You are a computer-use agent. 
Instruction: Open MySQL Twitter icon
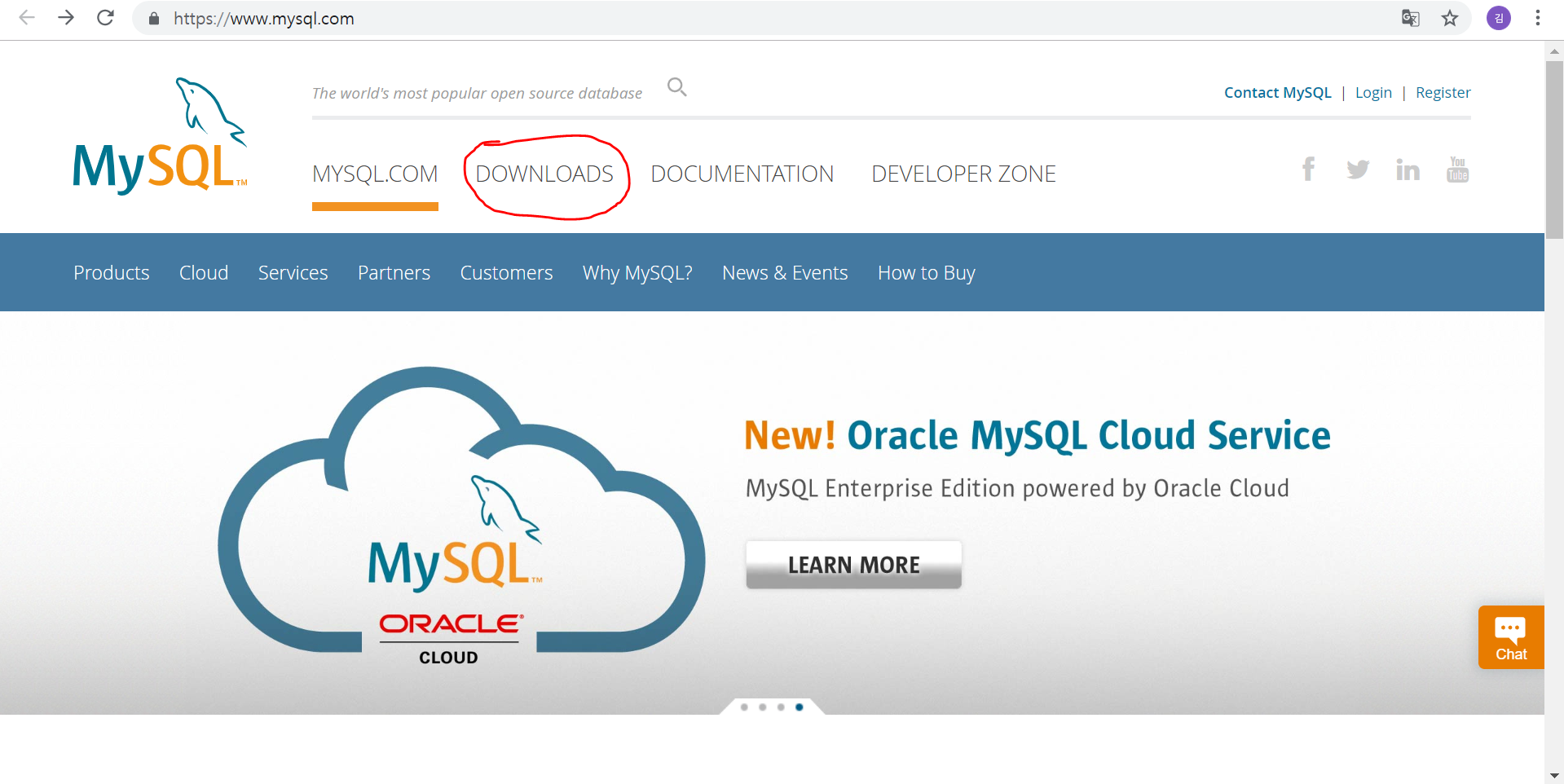coord(1358,170)
